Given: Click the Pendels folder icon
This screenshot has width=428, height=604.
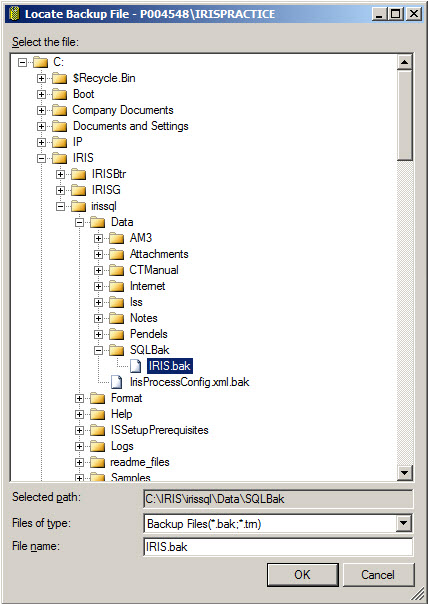Looking at the screenshot, I should (116, 334).
